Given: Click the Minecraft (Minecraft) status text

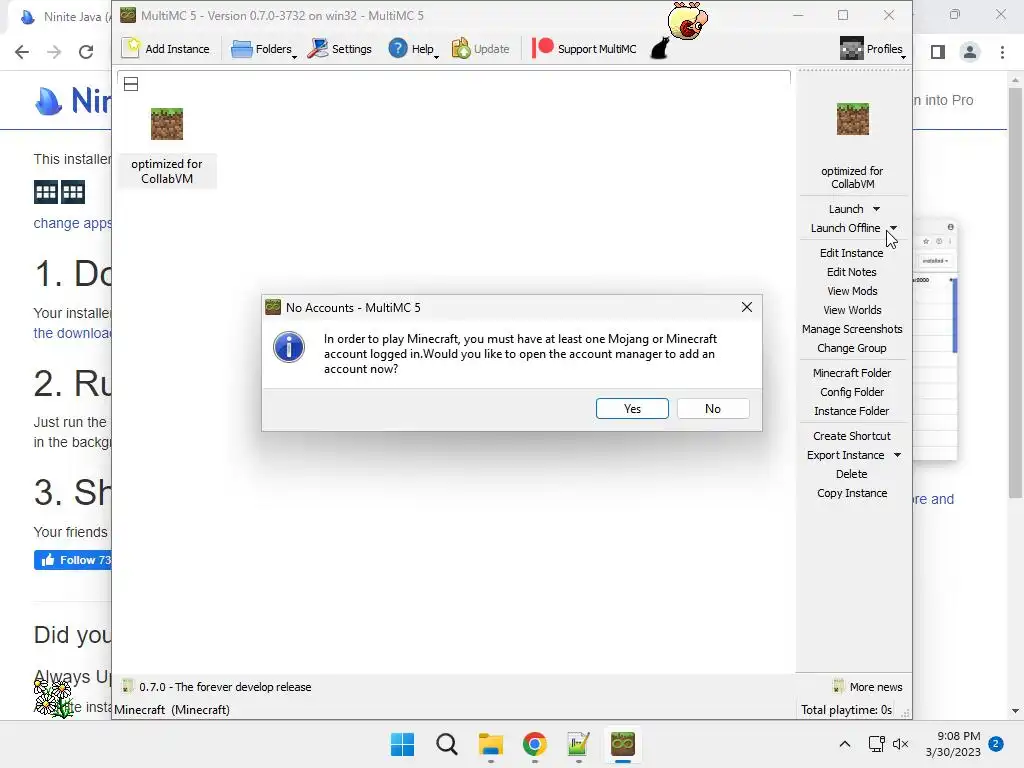Looking at the screenshot, I should (172, 709).
